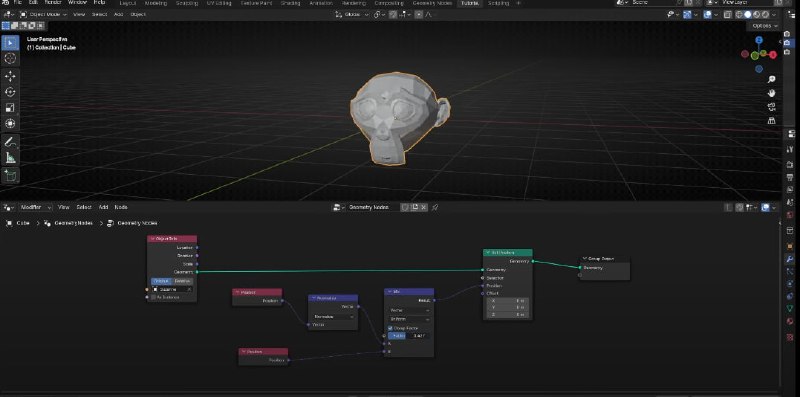Screen dimensions: 800x397
Task: Open the Global transform orientation dropdown
Action: [352, 14]
